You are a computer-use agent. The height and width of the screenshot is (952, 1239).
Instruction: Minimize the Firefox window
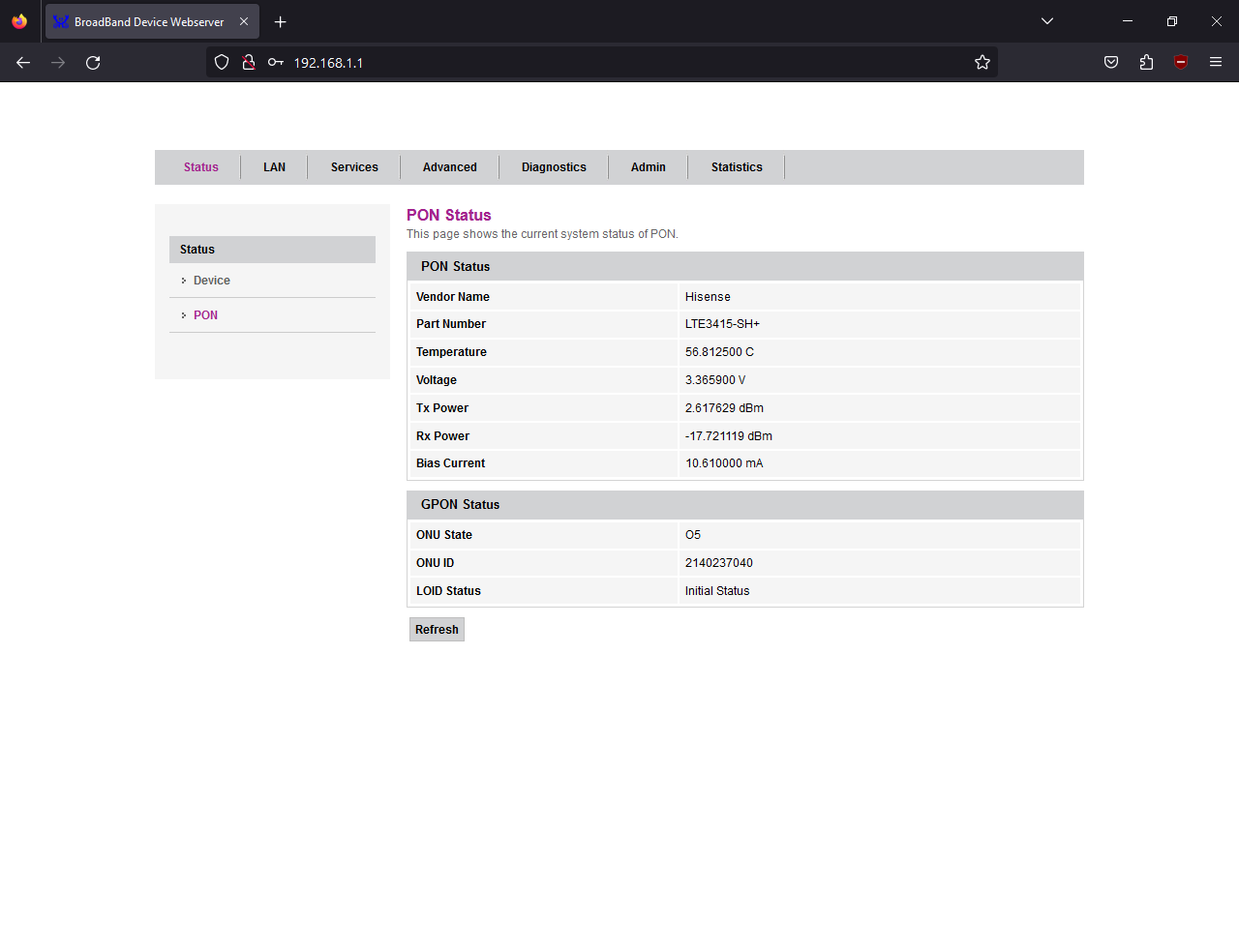coord(1128,21)
